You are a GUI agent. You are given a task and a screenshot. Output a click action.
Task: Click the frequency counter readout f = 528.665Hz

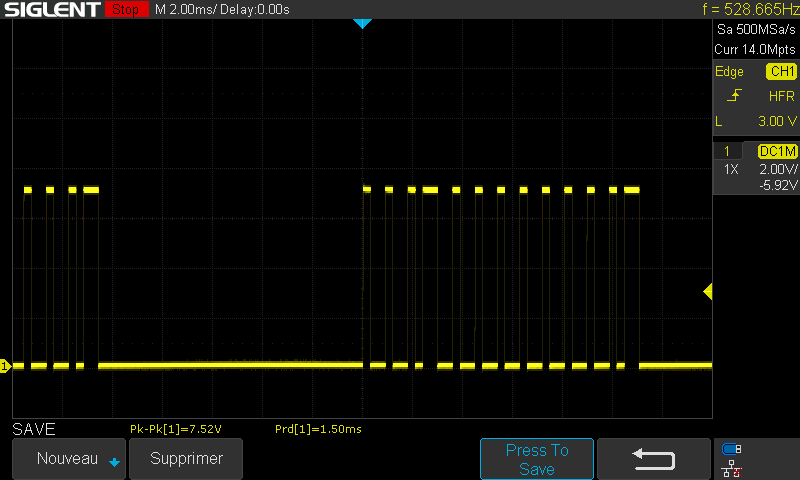(x=751, y=9)
